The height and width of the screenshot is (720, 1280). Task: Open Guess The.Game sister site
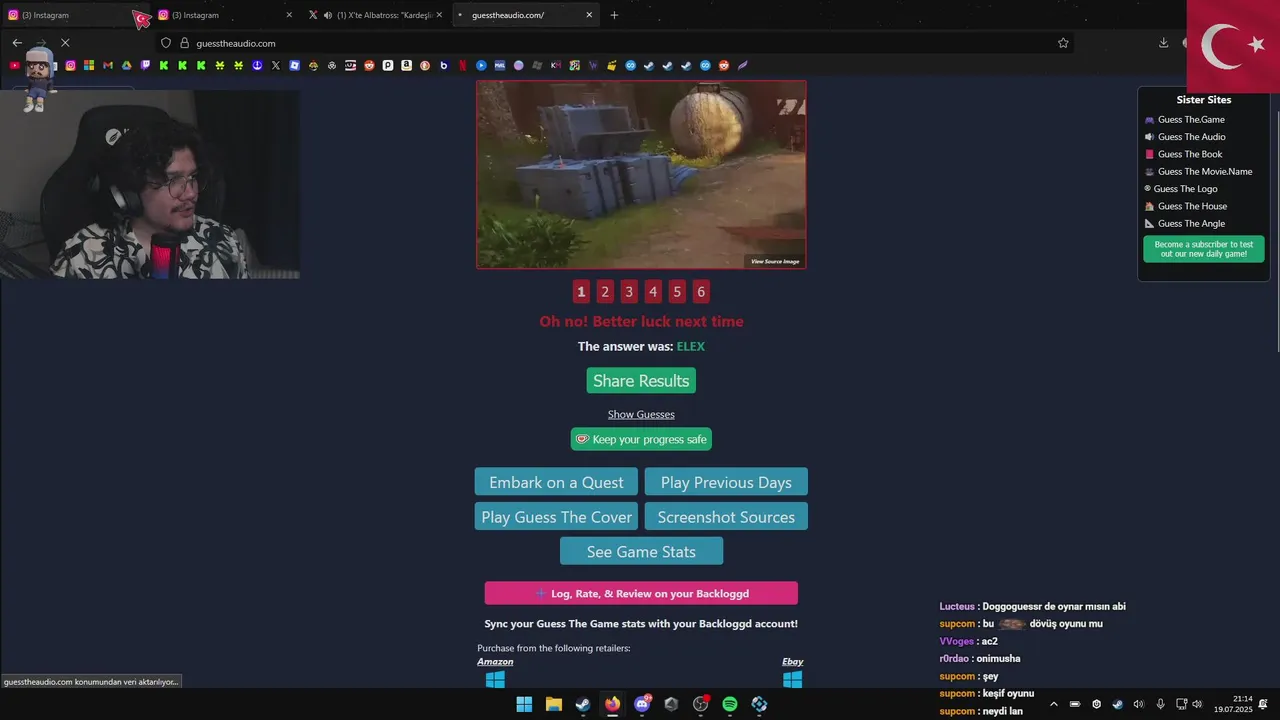click(x=1191, y=120)
